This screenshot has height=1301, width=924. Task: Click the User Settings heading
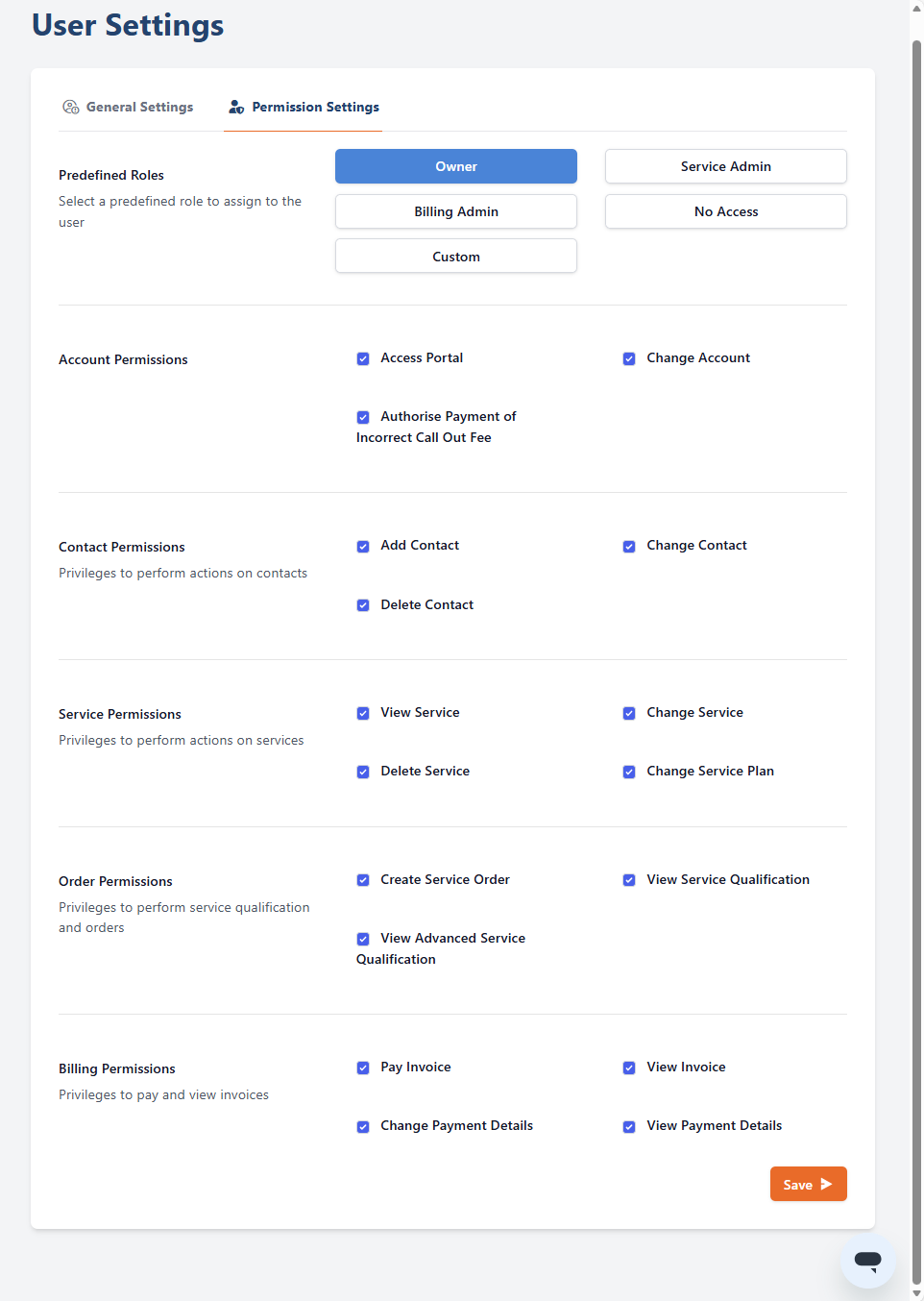point(128,25)
